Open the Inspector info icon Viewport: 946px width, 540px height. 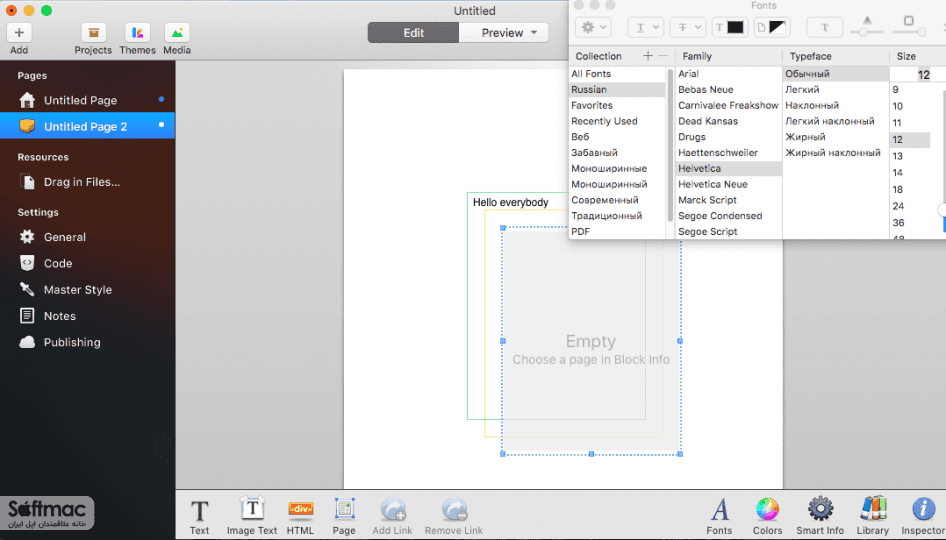tap(923, 509)
